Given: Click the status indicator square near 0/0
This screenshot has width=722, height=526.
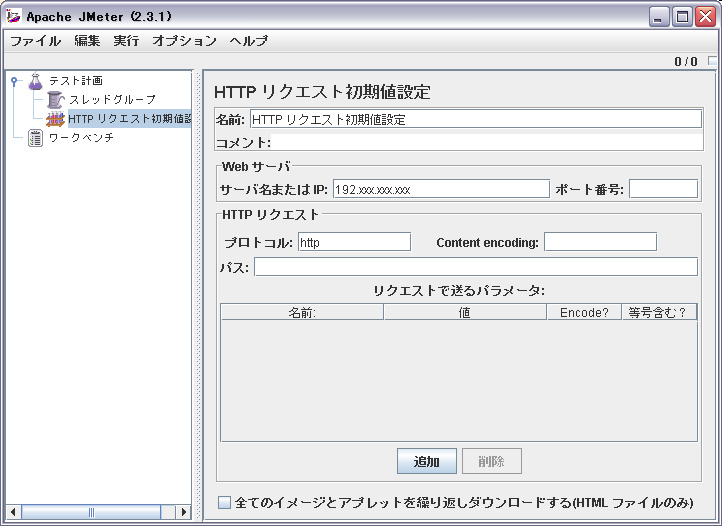Looking at the screenshot, I should tap(712, 62).
